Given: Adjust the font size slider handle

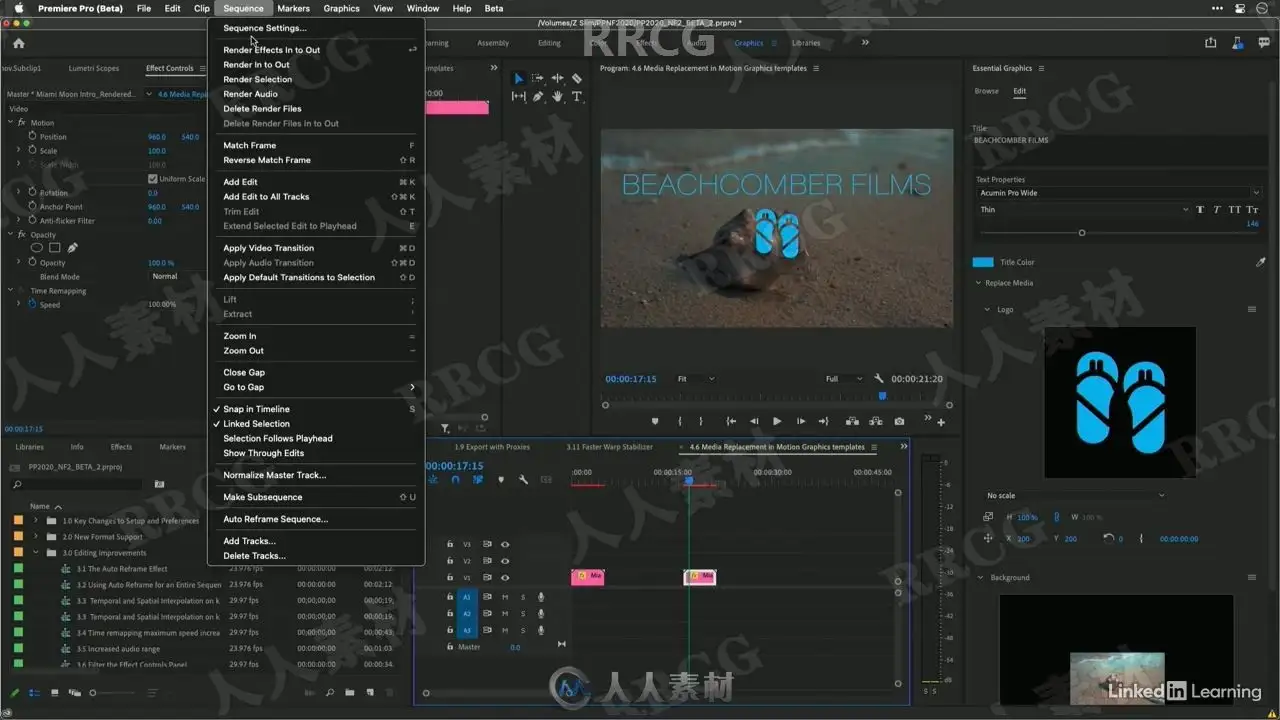Looking at the screenshot, I should (1082, 233).
